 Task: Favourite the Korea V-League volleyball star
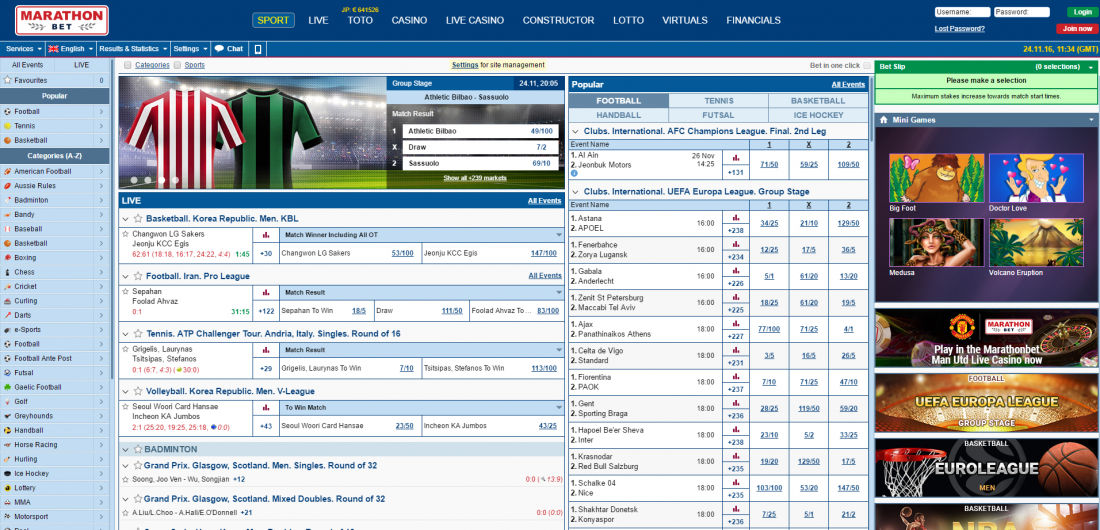(x=138, y=391)
